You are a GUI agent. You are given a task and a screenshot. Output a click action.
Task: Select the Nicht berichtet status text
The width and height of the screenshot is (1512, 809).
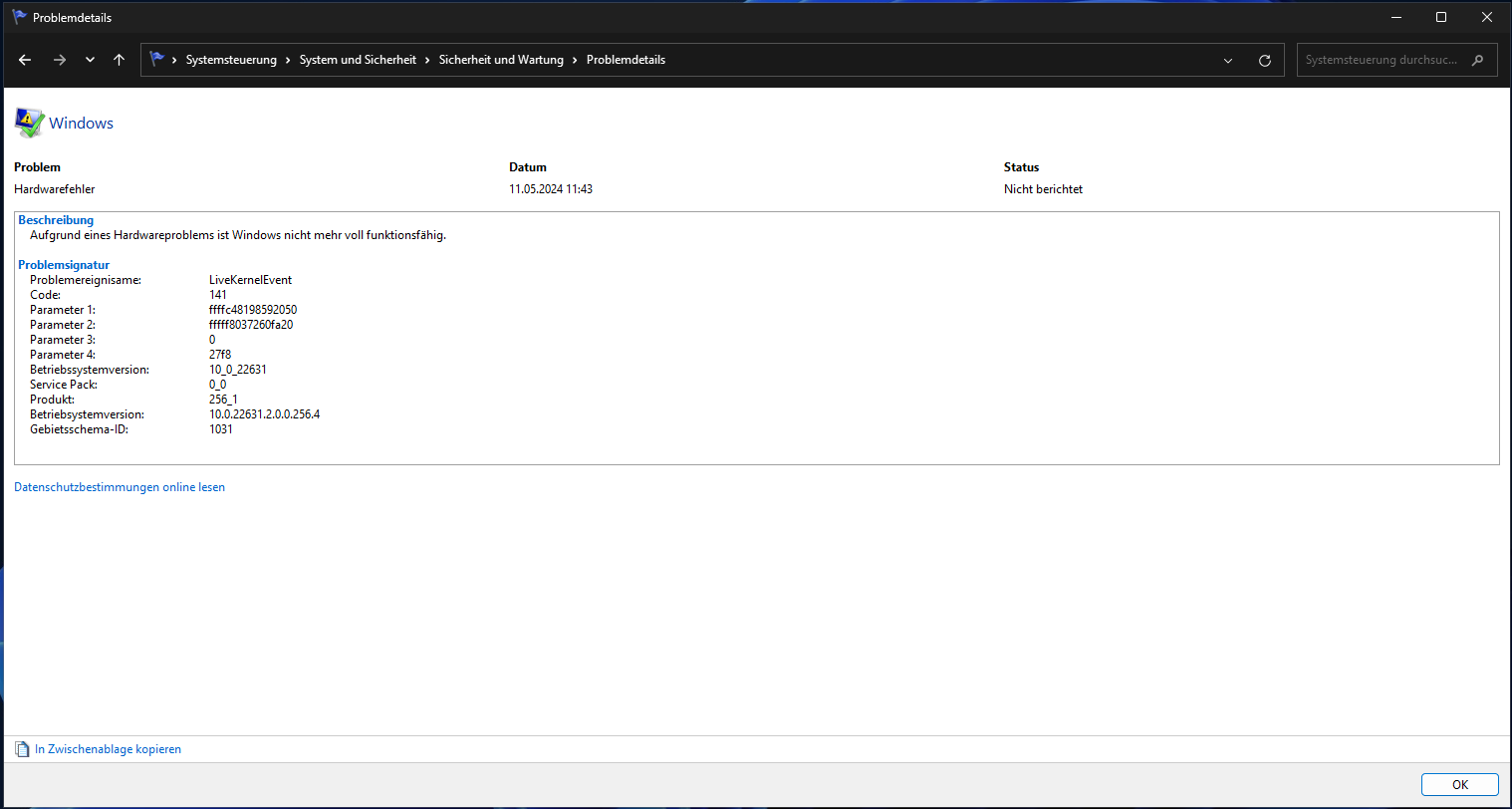coord(1043,189)
